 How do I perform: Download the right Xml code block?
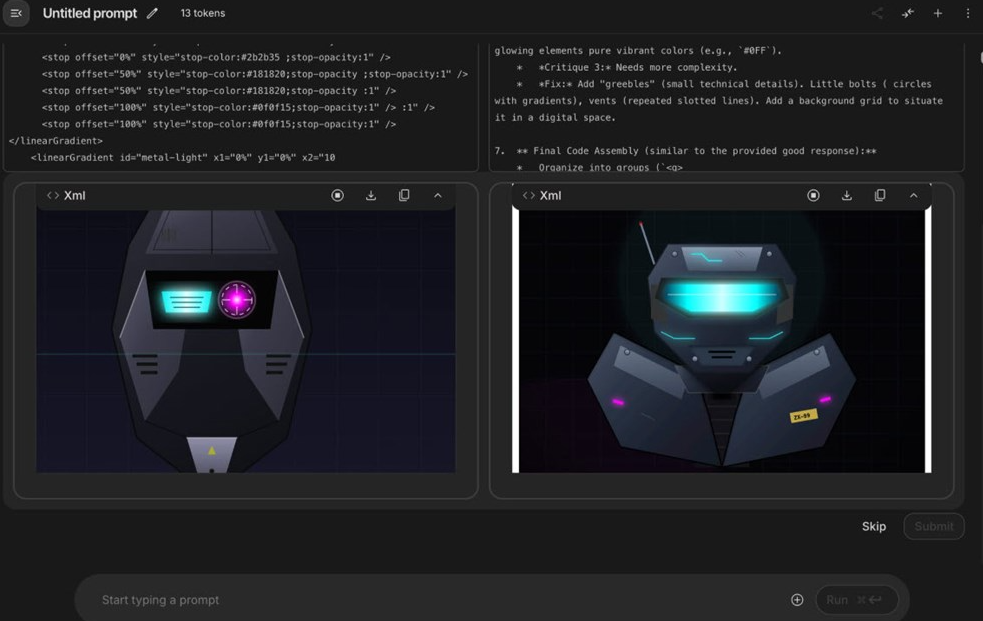[x=847, y=196]
